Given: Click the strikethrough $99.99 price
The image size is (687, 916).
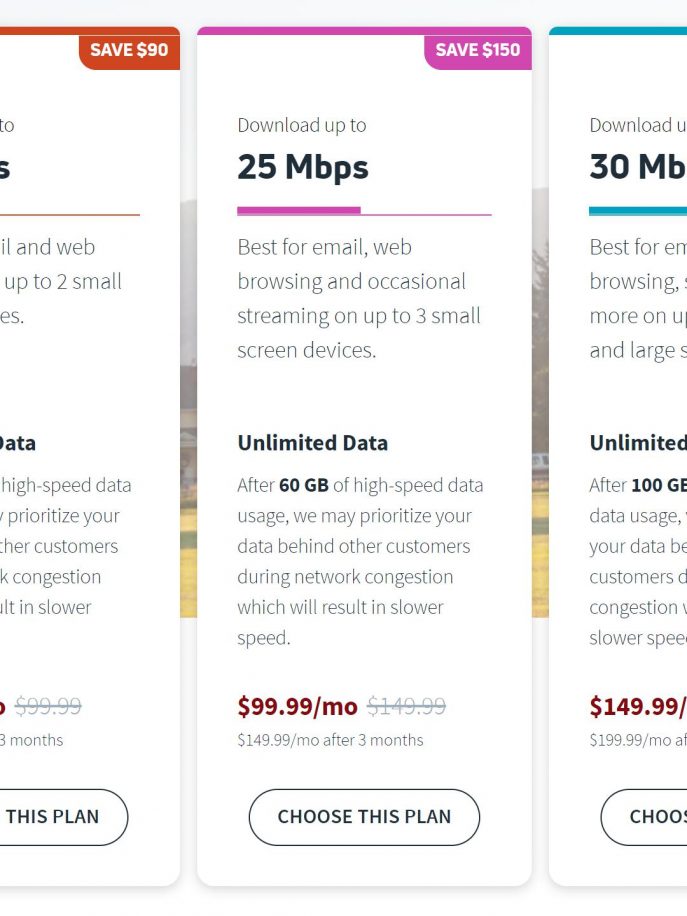Looking at the screenshot, I should (48, 706).
